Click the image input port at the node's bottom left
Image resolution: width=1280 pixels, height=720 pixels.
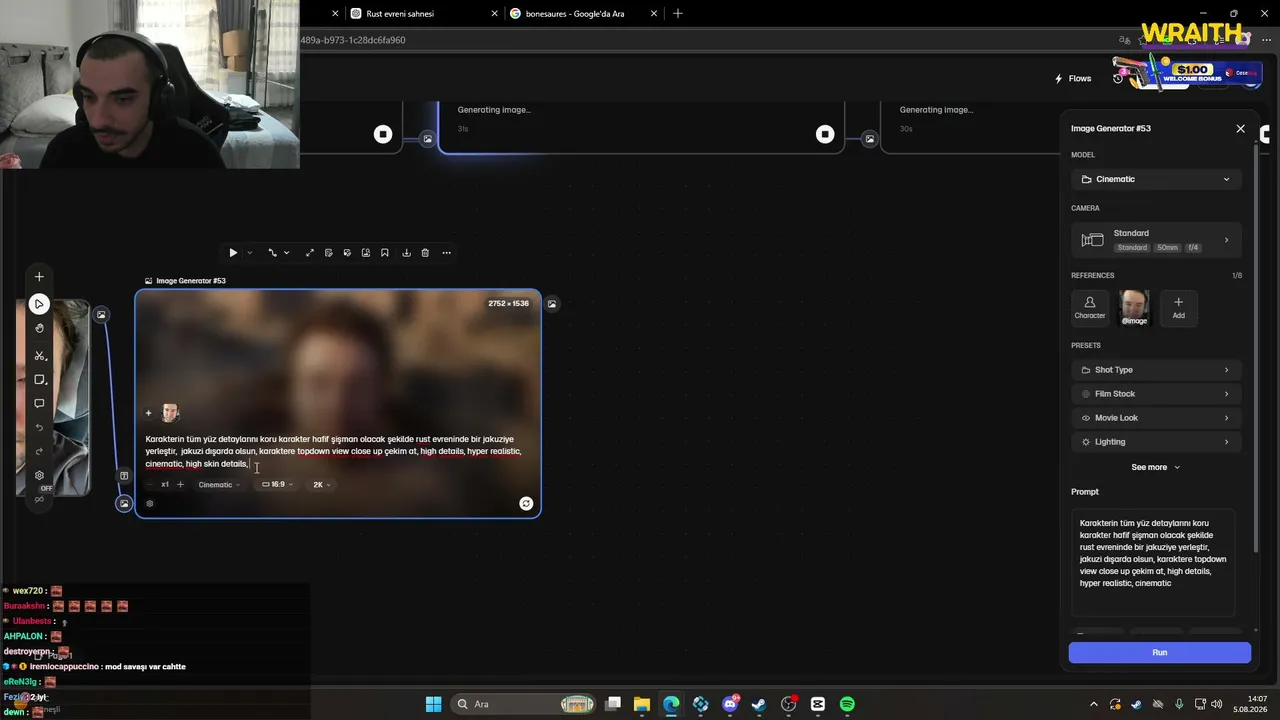click(124, 504)
